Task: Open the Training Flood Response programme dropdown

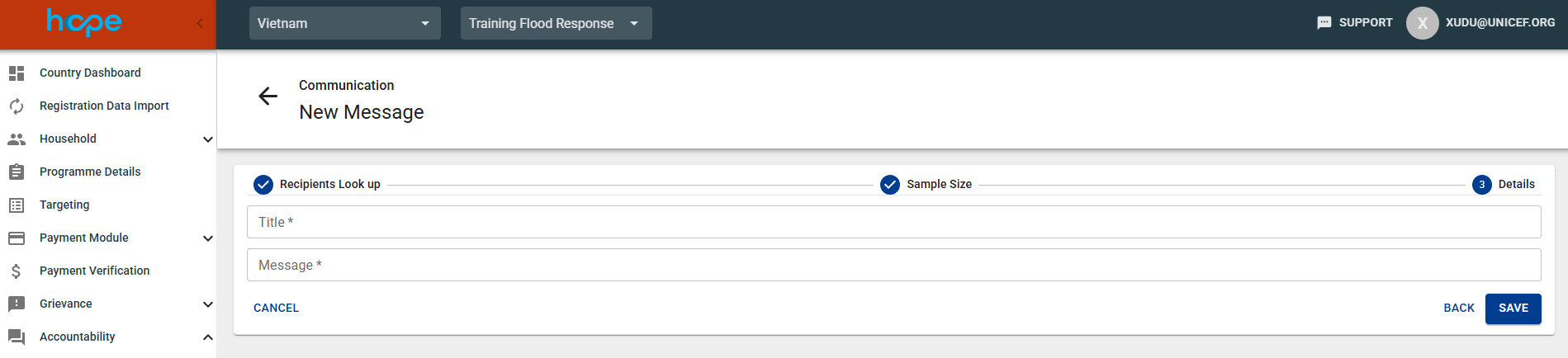Action: pyautogui.click(x=556, y=23)
